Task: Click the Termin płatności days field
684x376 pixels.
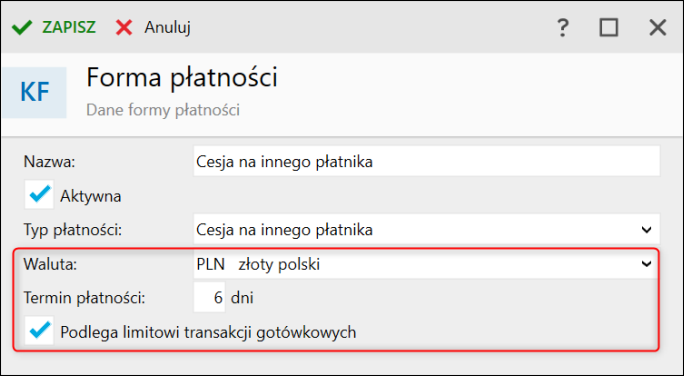Action: click(209, 297)
